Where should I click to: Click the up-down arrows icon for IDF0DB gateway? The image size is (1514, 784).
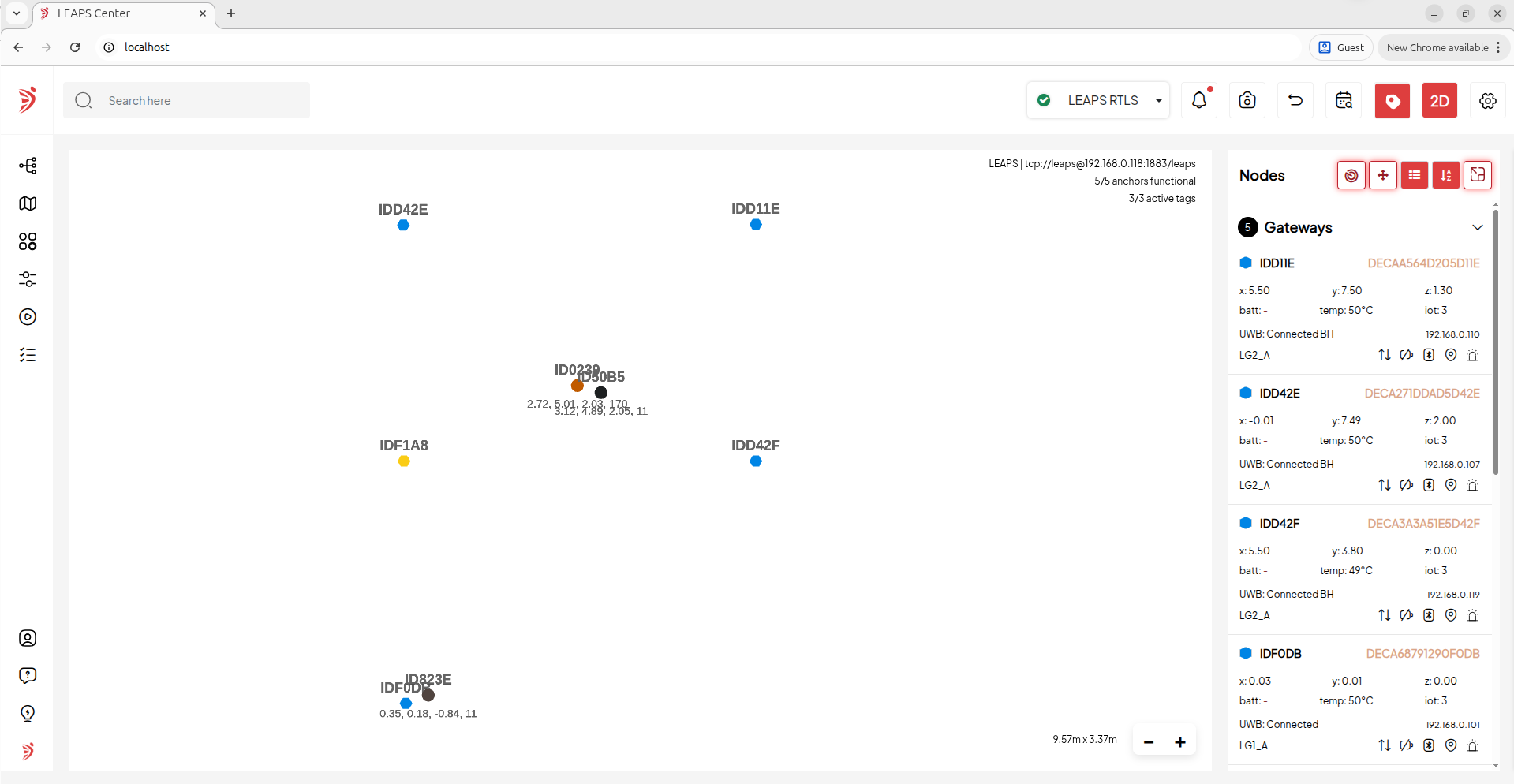click(1385, 745)
